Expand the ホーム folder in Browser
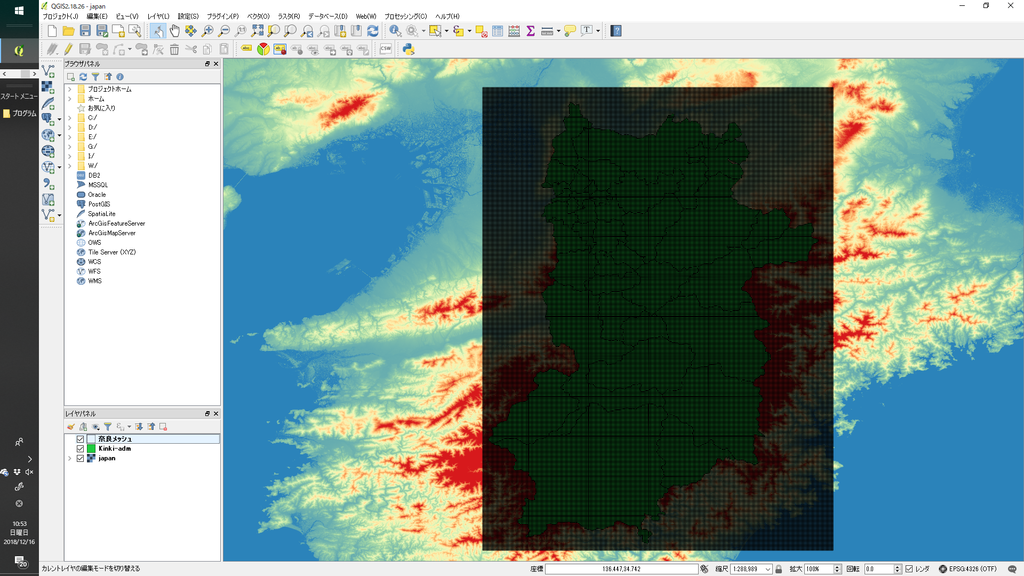Image resolution: width=1024 pixels, height=576 pixels. pos(70,99)
